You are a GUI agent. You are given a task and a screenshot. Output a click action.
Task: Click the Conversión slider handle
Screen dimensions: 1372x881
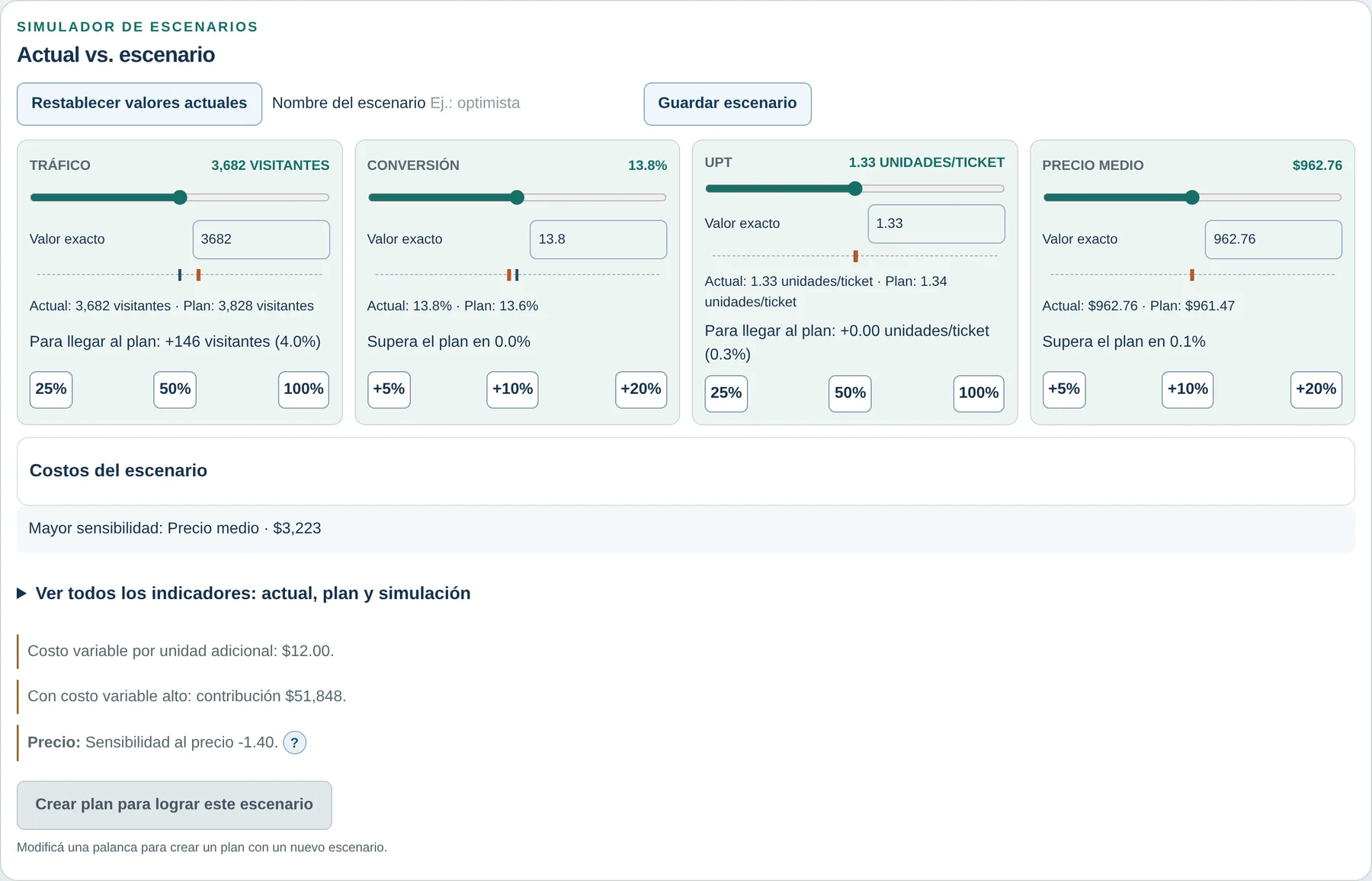pyautogui.click(x=517, y=197)
